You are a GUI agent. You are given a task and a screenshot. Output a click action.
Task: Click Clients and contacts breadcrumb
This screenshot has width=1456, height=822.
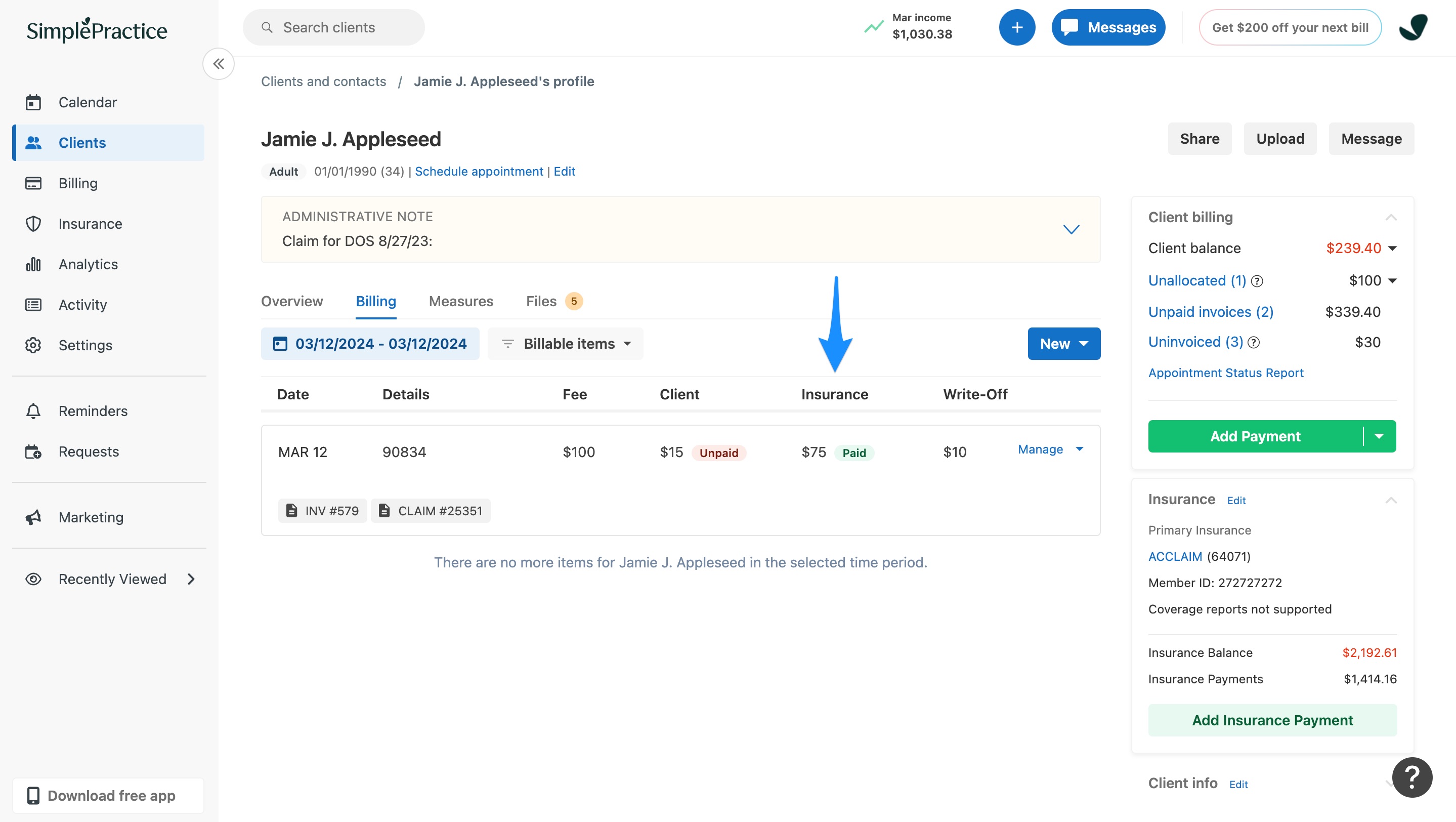(324, 81)
